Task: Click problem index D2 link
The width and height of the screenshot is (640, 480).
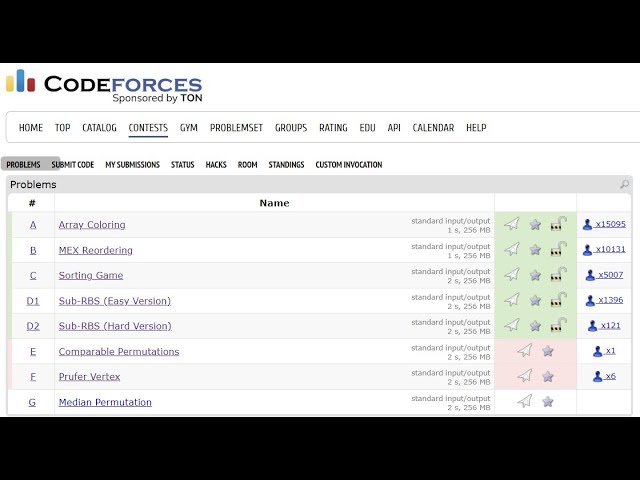Action: pos(33,326)
